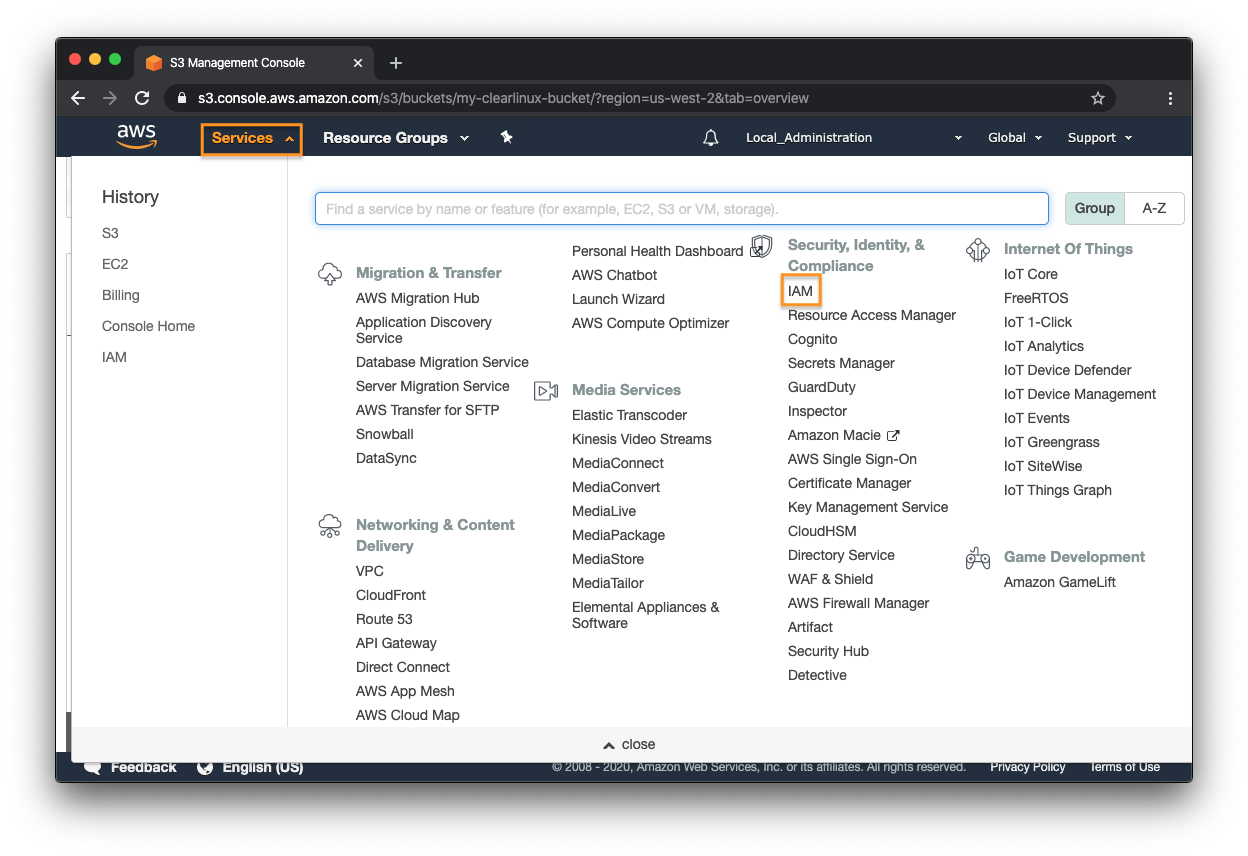Open GuardDuty service
1248x856 pixels.
click(x=822, y=387)
